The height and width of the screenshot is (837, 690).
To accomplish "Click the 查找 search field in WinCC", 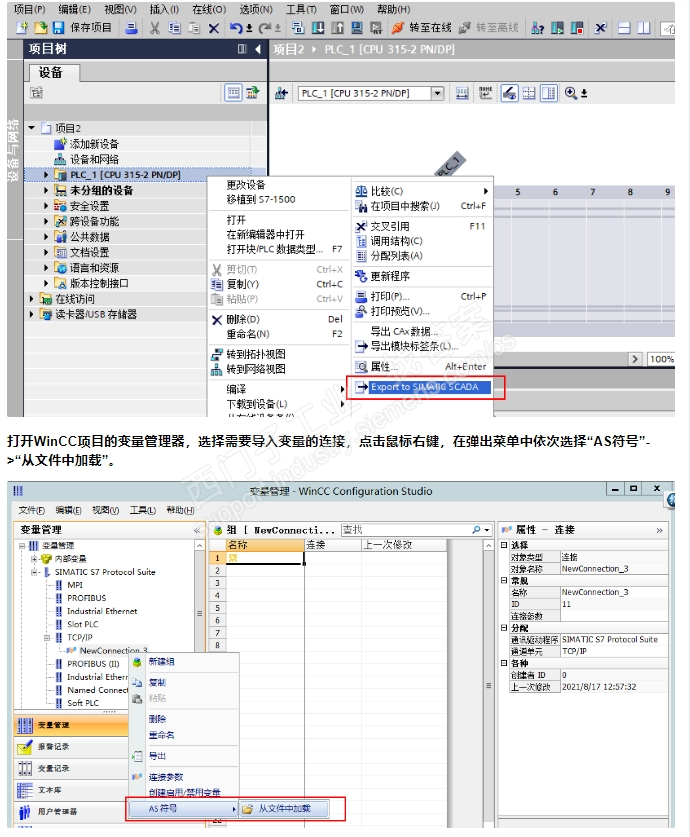I will (406, 530).
